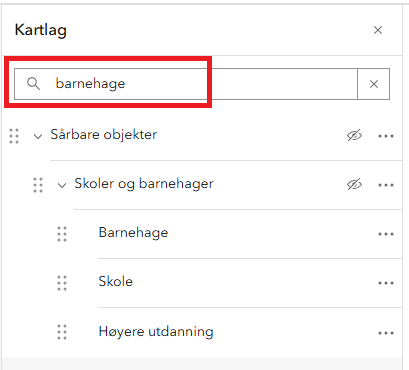Open options menu for Skoler og barnehager
The image size is (409, 370).
[386, 185]
